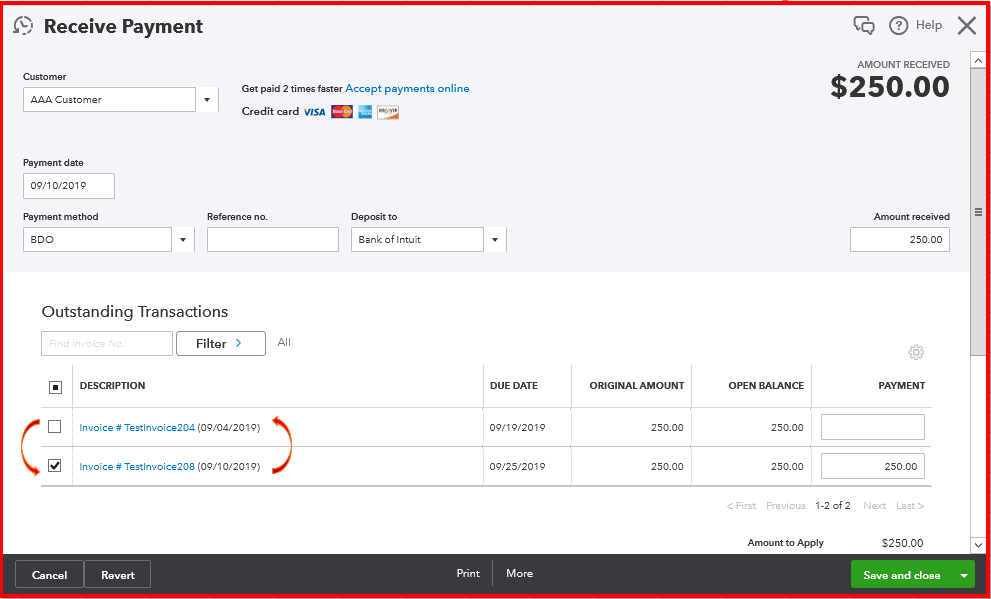Click the Save and close button
991x599 pixels.
point(902,576)
